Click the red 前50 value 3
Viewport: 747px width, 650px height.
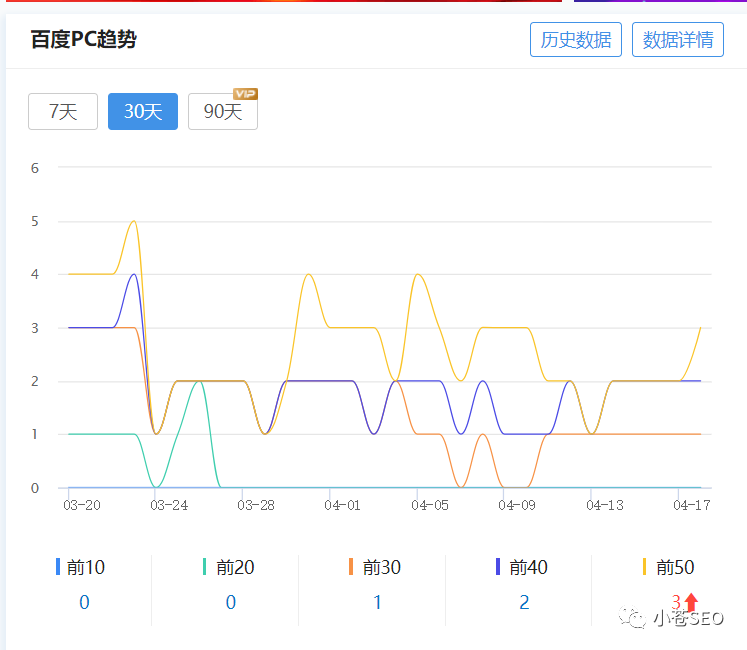tap(676, 601)
